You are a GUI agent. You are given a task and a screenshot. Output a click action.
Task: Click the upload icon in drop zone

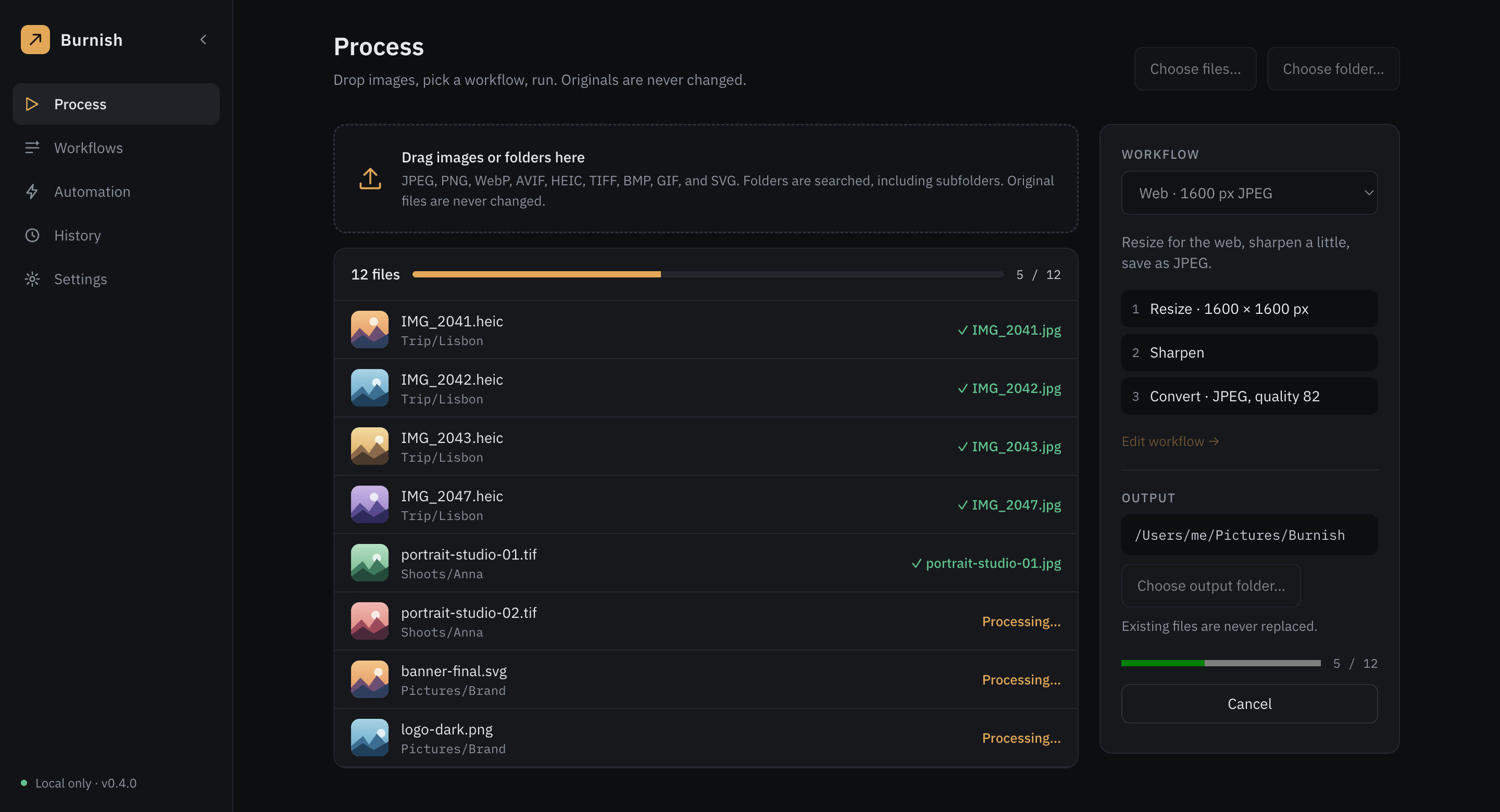(x=370, y=179)
